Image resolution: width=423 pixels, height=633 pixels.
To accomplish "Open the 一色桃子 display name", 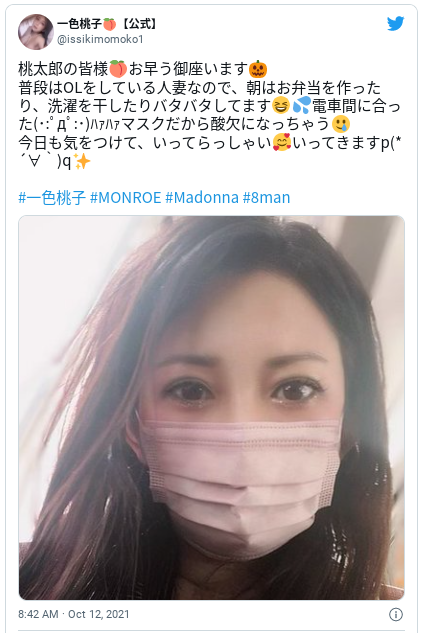I will point(79,24).
